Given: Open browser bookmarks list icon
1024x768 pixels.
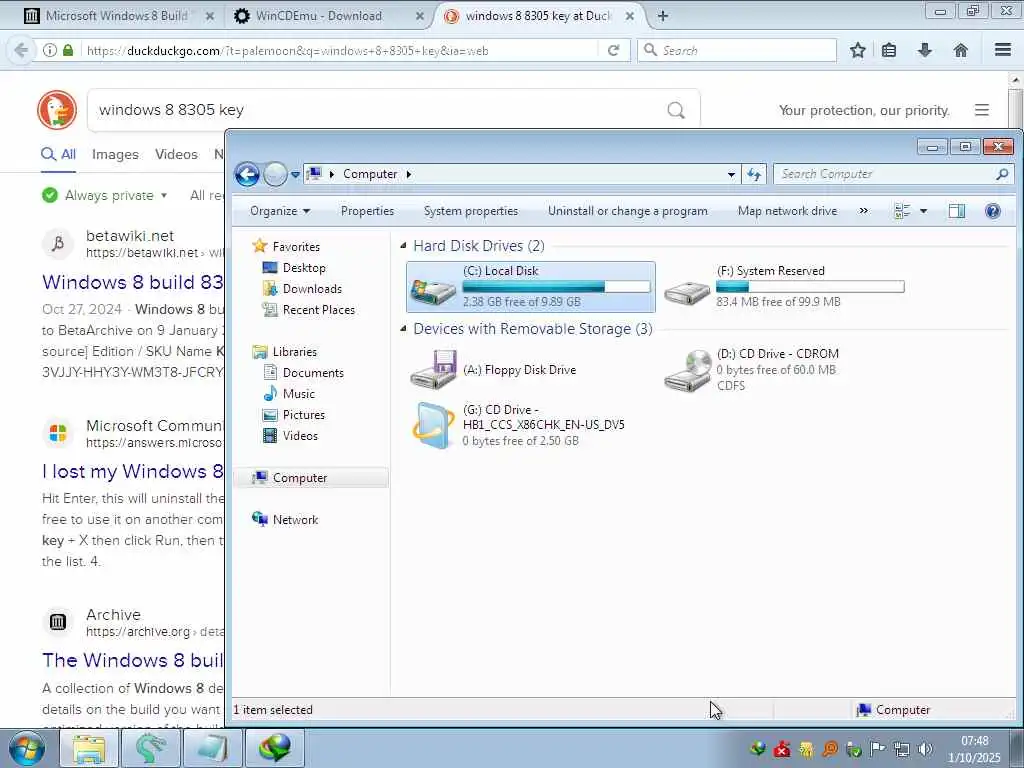Looking at the screenshot, I should click(889, 50).
